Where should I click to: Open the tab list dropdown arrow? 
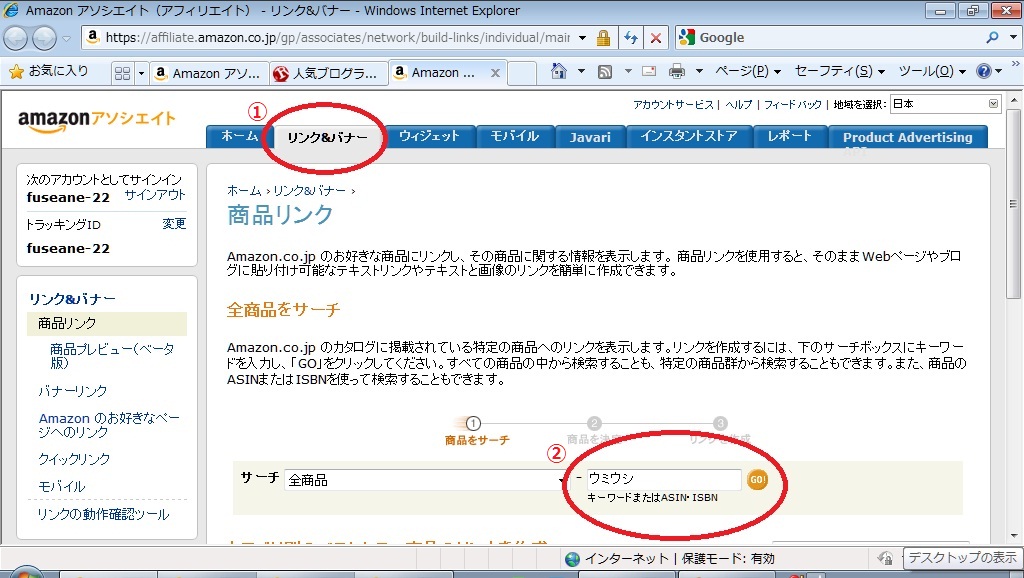click(x=140, y=73)
